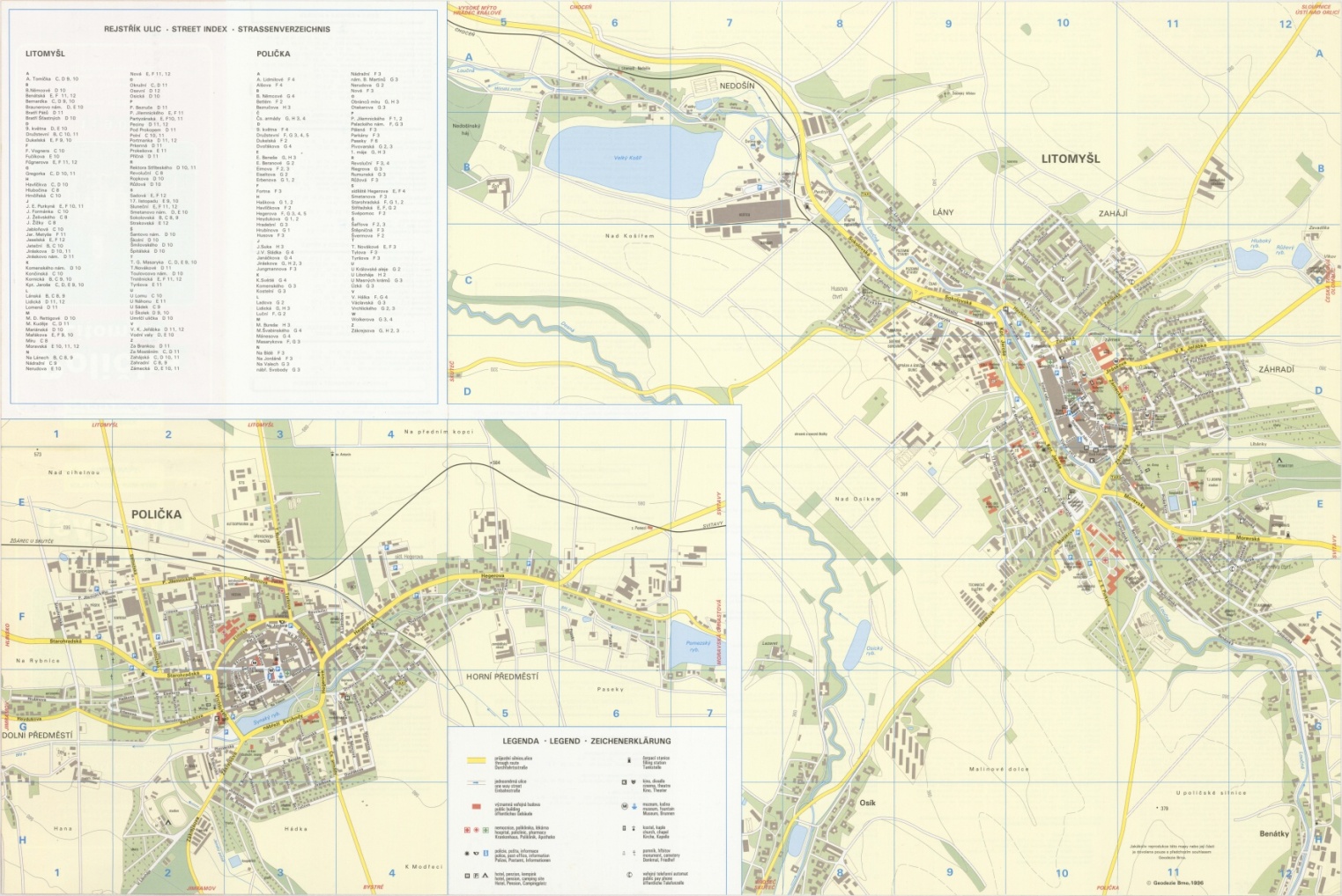Select the 'Geodezie Brno, 1996' copyright text

(1175, 882)
